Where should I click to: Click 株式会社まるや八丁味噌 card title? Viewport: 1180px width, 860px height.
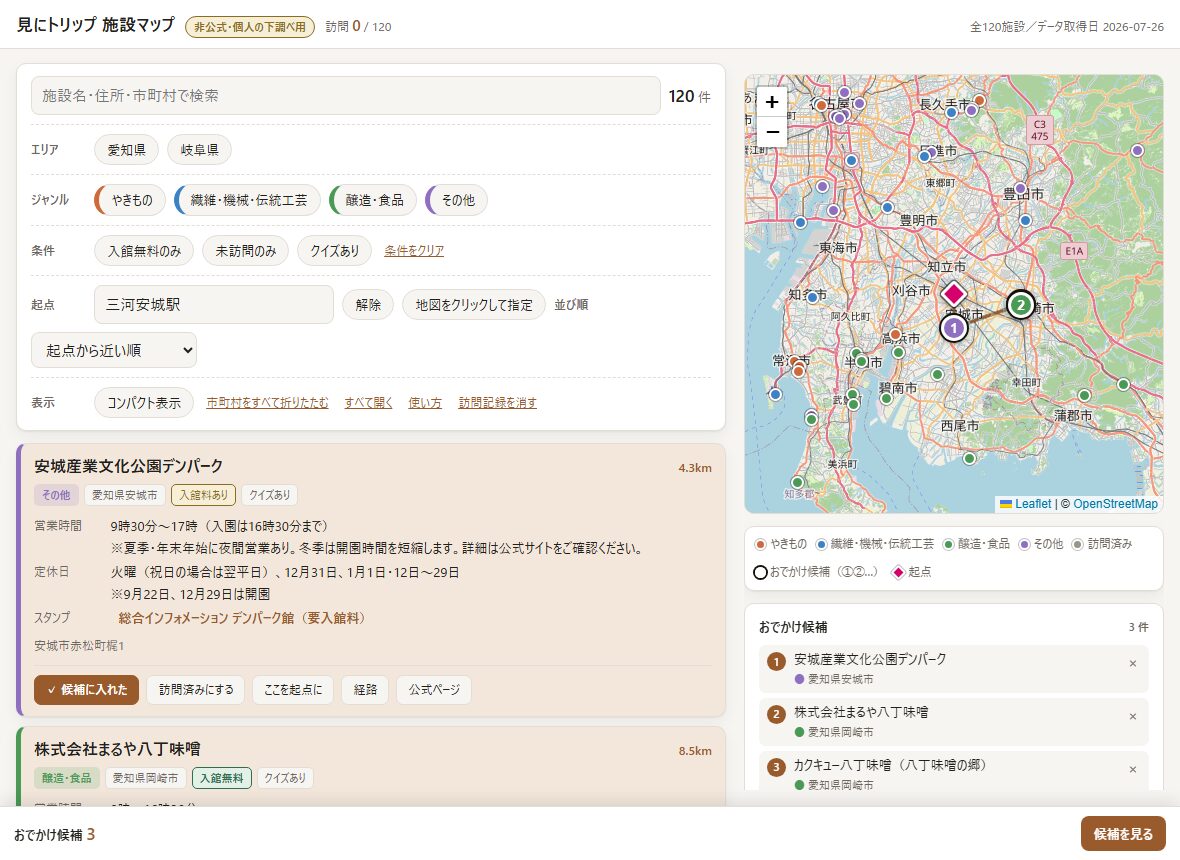[x=117, y=749]
